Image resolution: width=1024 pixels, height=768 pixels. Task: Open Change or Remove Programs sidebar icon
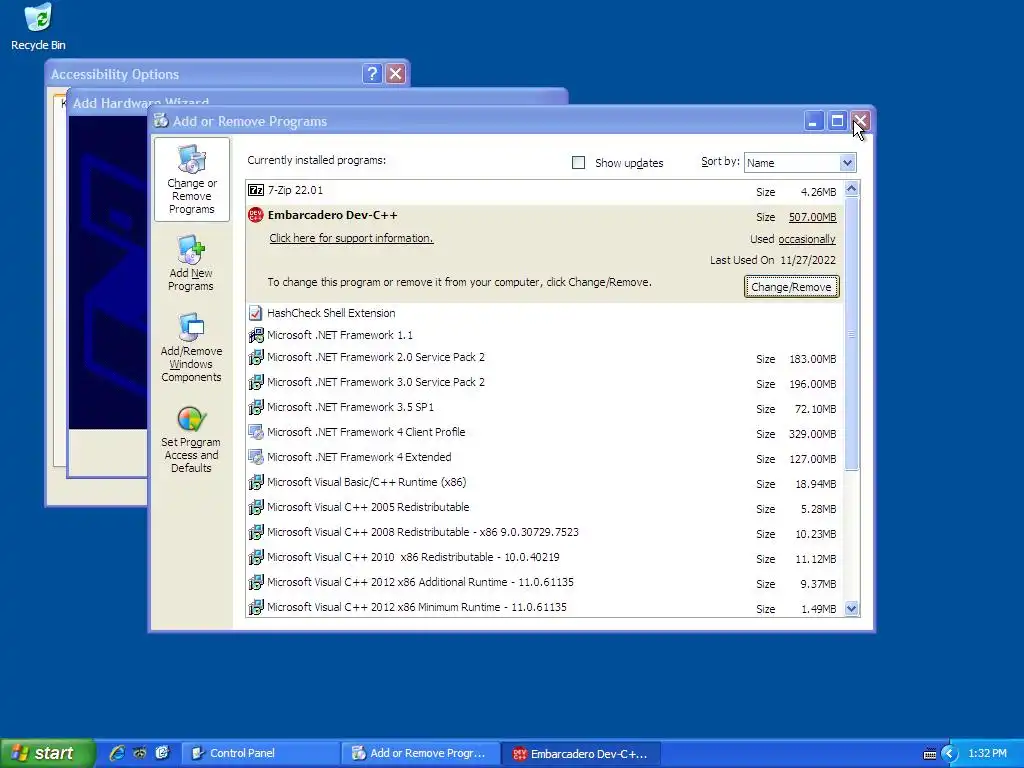[191, 180]
